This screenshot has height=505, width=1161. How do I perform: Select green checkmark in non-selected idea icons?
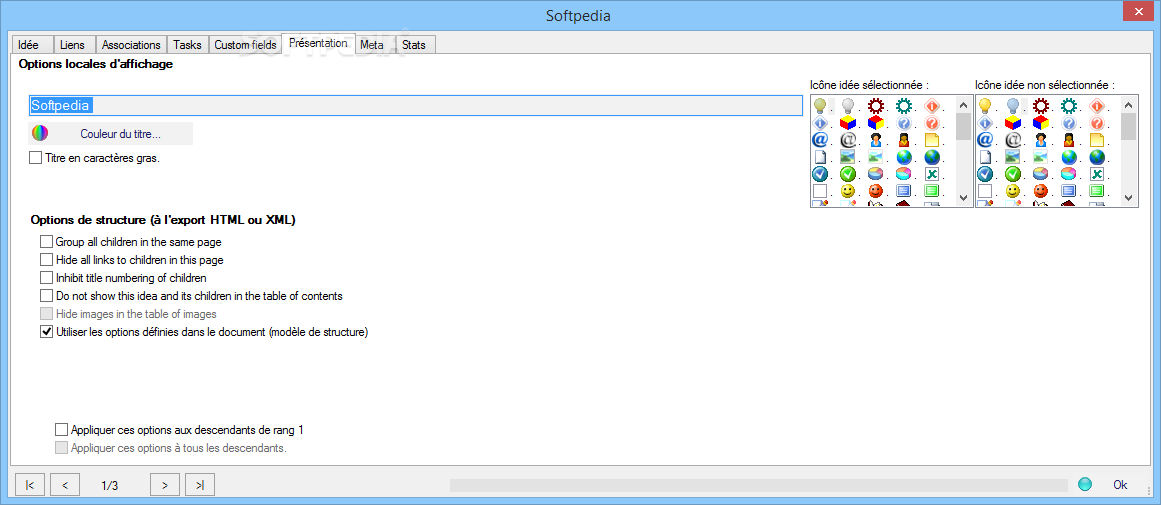1012,175
